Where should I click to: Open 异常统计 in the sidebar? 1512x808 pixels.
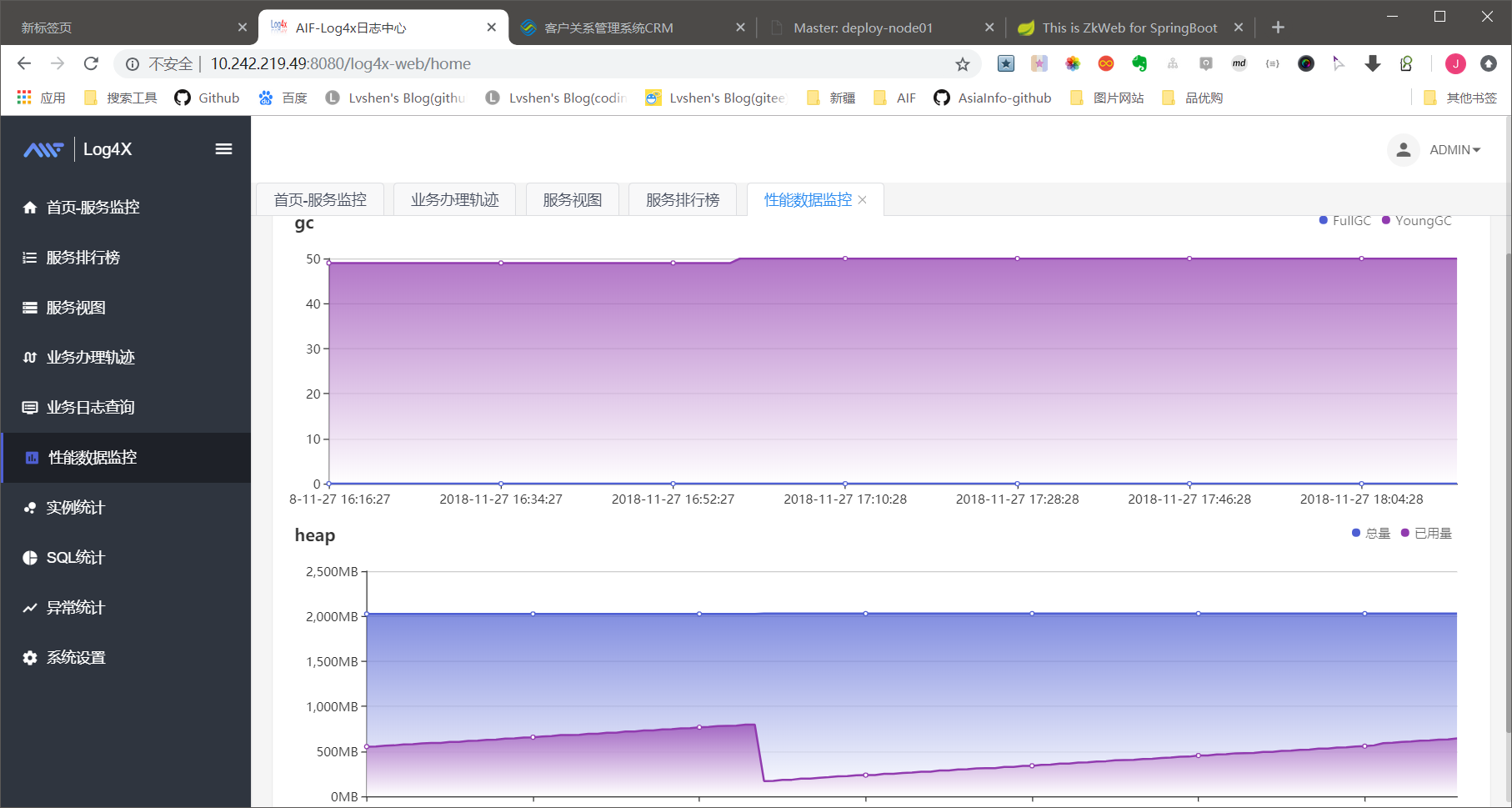coord(125,608)
